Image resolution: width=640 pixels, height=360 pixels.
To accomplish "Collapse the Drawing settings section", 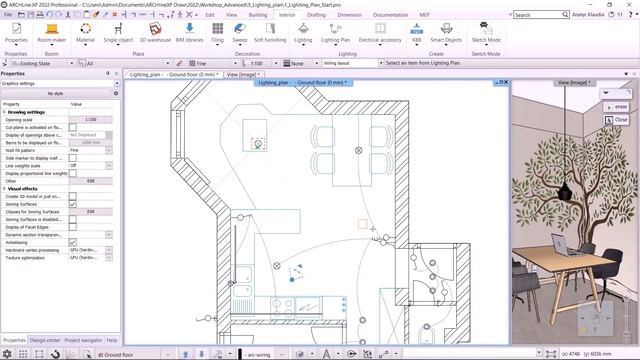I will pos(4,112).
